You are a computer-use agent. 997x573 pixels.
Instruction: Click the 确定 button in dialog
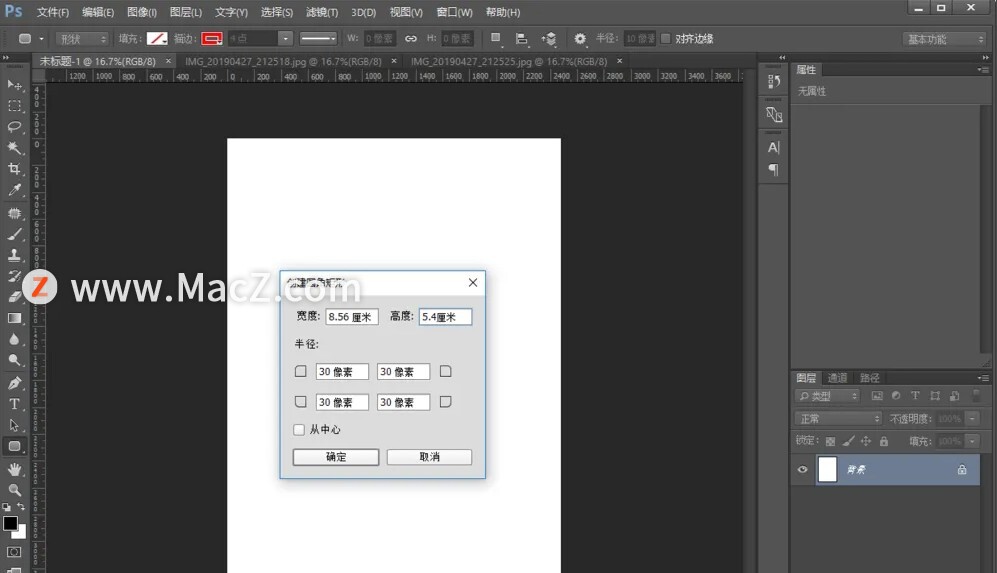336,457
